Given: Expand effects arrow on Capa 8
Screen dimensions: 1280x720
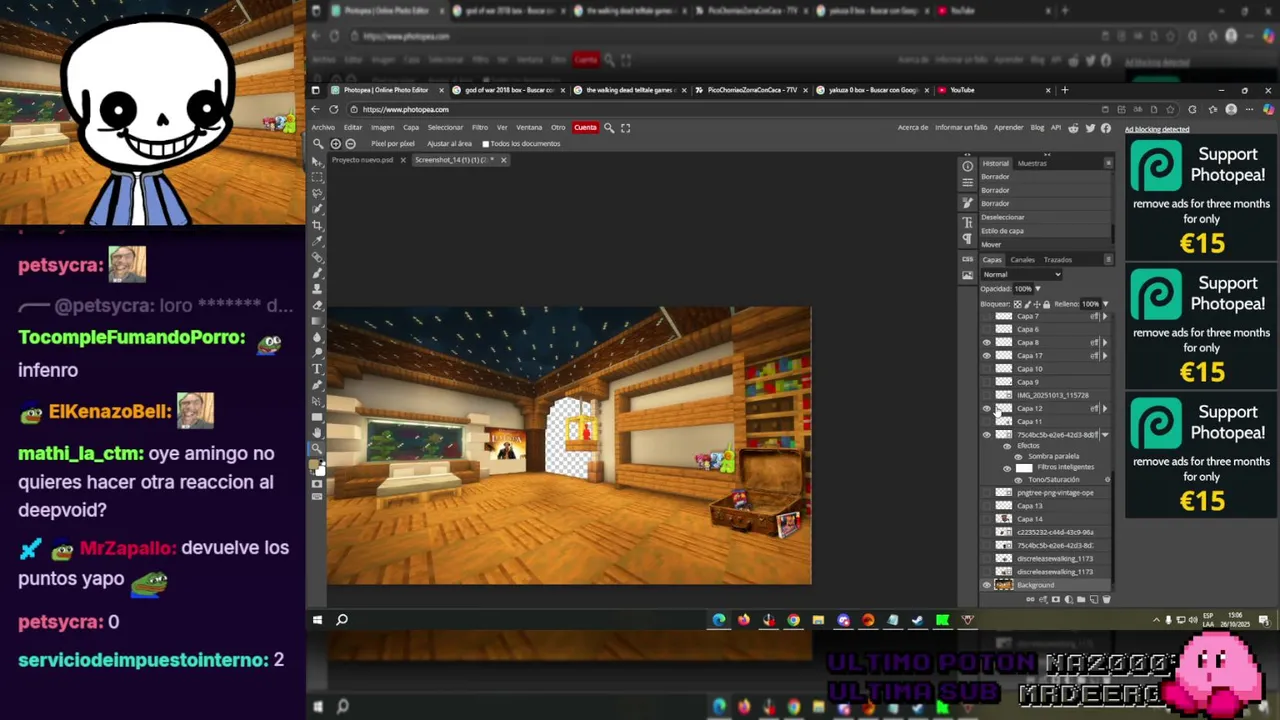Looking at the screenshot, I should [x=1105, y=343].
